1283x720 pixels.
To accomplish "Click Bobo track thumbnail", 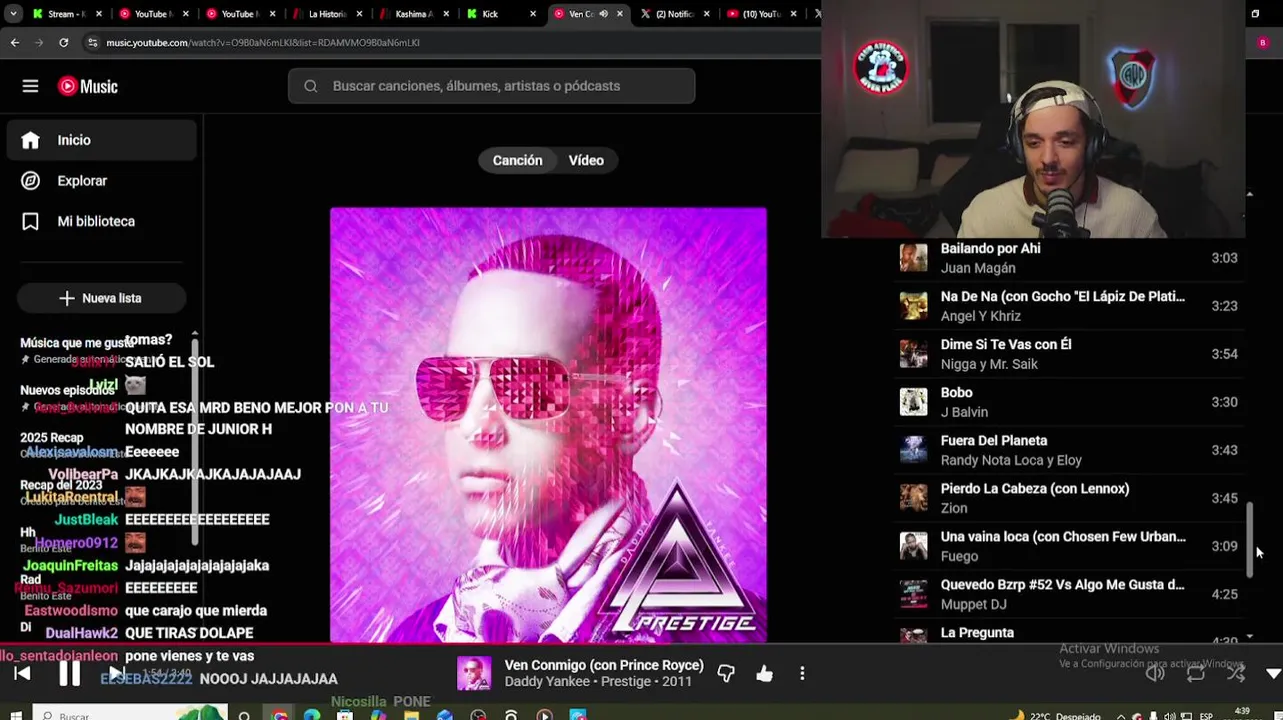I will point(913,402).
